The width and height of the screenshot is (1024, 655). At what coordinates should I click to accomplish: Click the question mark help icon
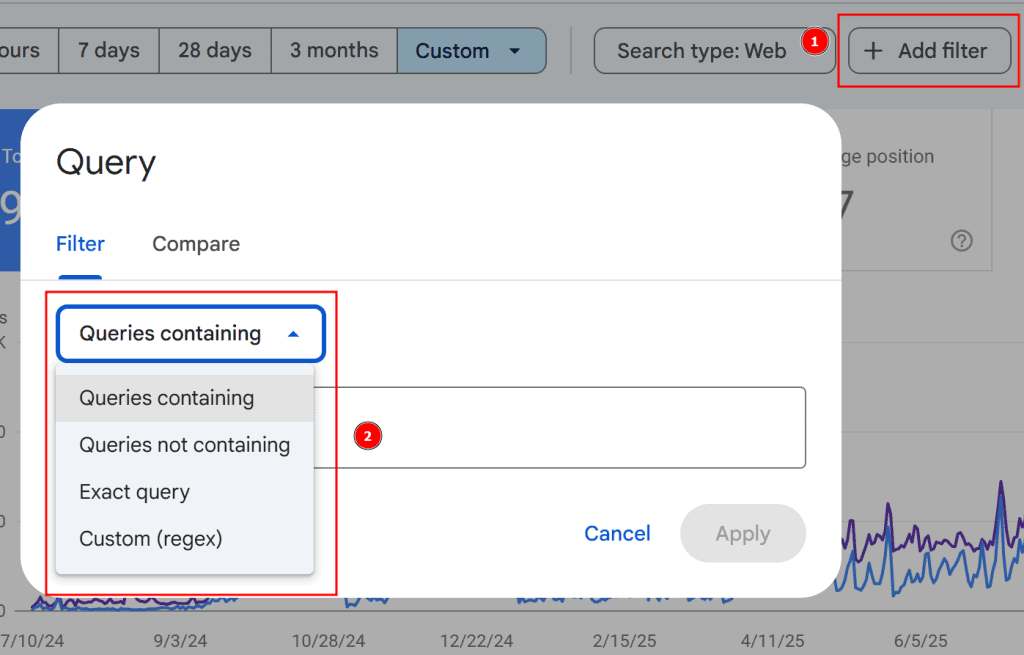(x=961, y=241)
